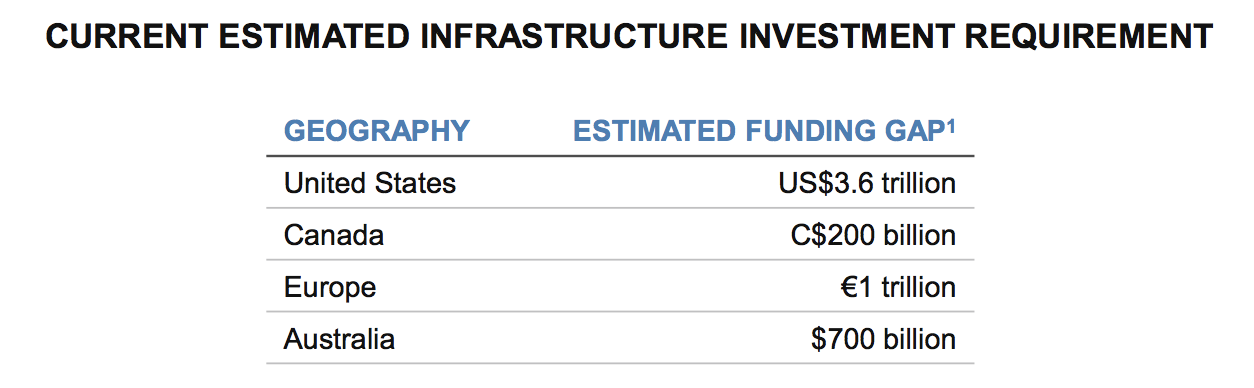The height and width of the screenshot is (388, 1254).
Task: Select the ESTIMATED FUNDING GAP column header
Action: pyautogui.click(x=764, y=131)
